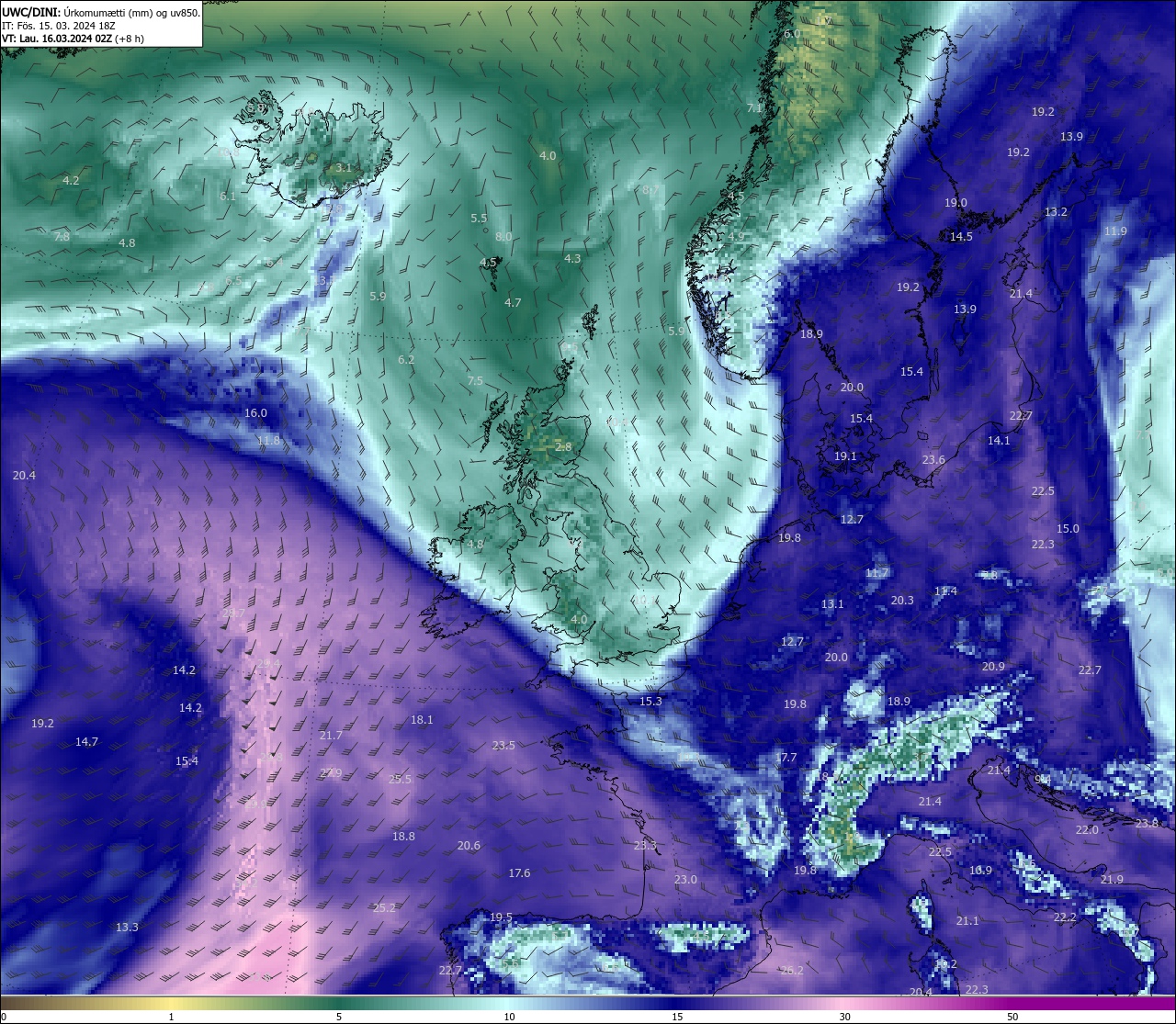Click the 21.1 value over Italy
The image size is (1176, 1024).
click(x=967, y=921)
